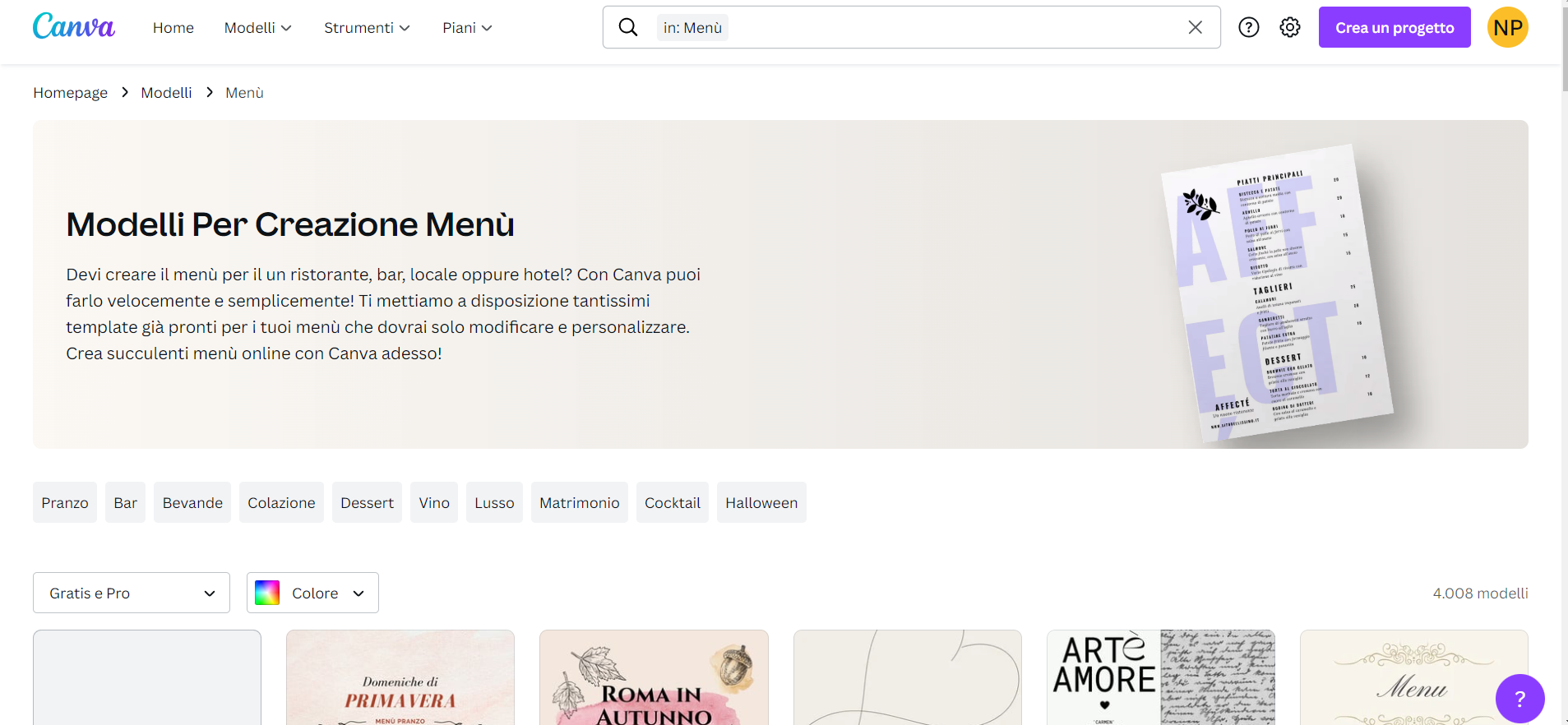The width and height of the screenshot is (1568, 725).
Task: Clear the search with the X icon
Action: (1196, 27)
